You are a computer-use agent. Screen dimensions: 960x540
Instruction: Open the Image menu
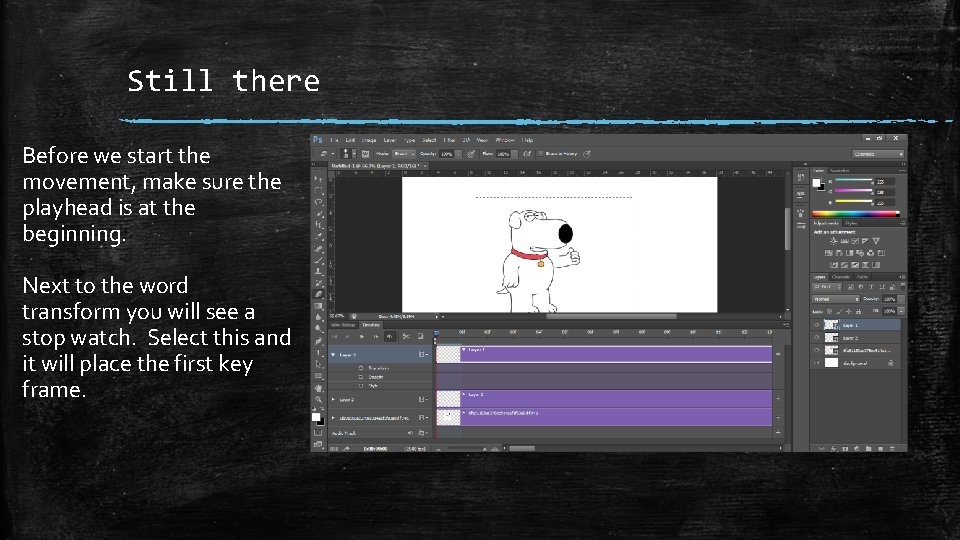click(x=369, y=140)
